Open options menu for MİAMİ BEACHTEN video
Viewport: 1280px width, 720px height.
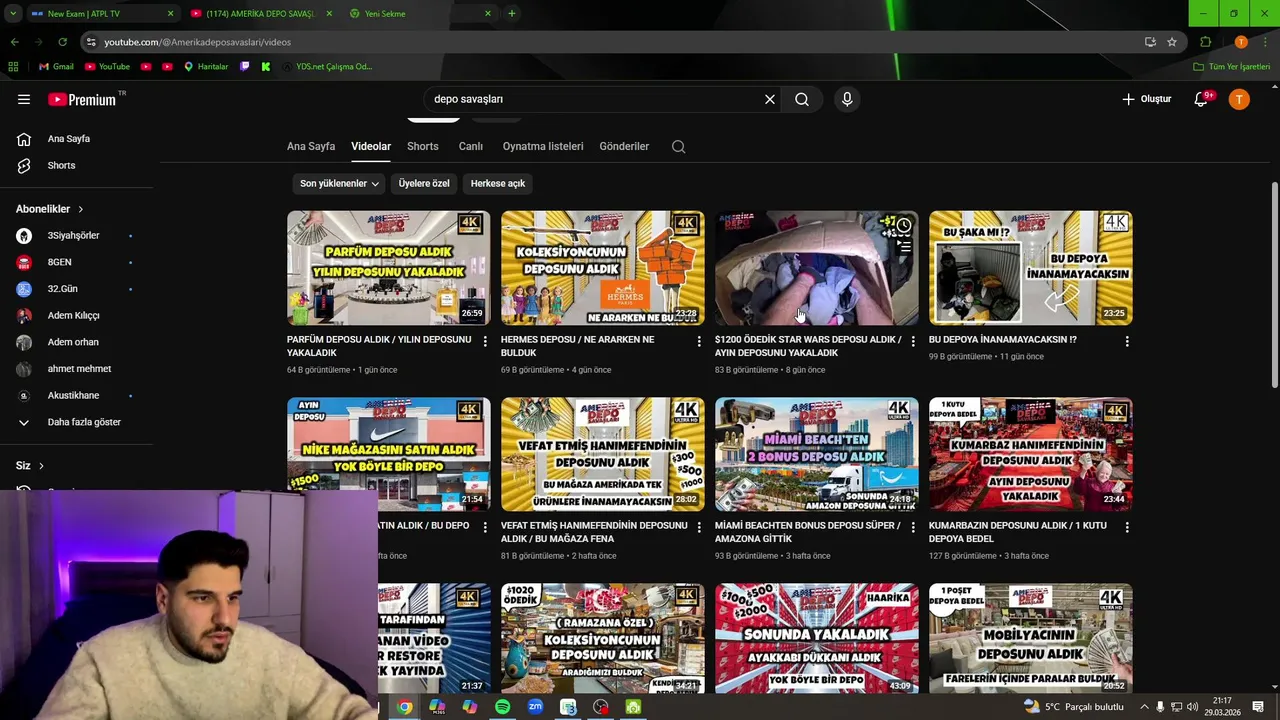(913, 527)
